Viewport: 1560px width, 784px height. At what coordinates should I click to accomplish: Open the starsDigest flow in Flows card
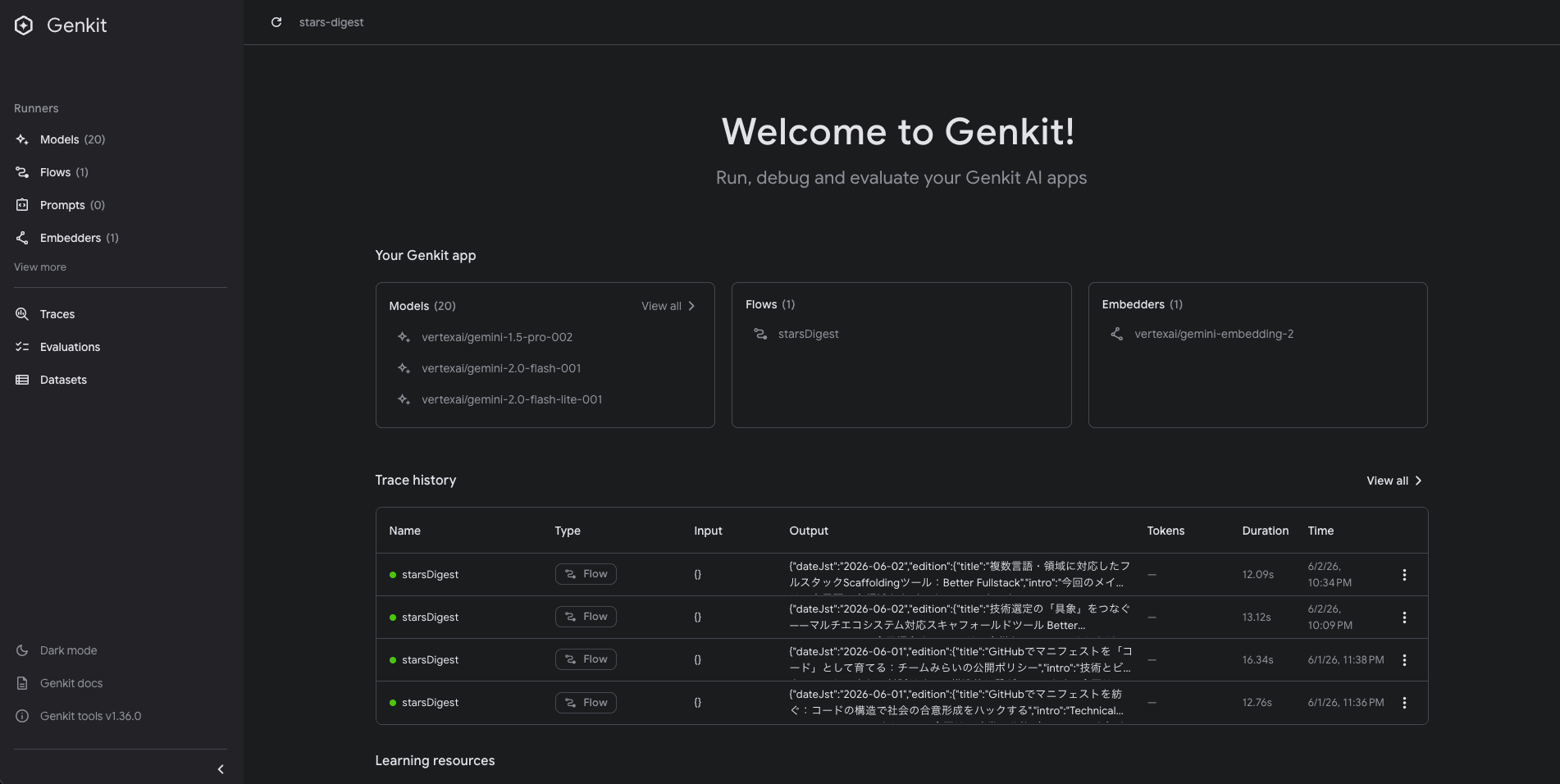tap(808, 334)
